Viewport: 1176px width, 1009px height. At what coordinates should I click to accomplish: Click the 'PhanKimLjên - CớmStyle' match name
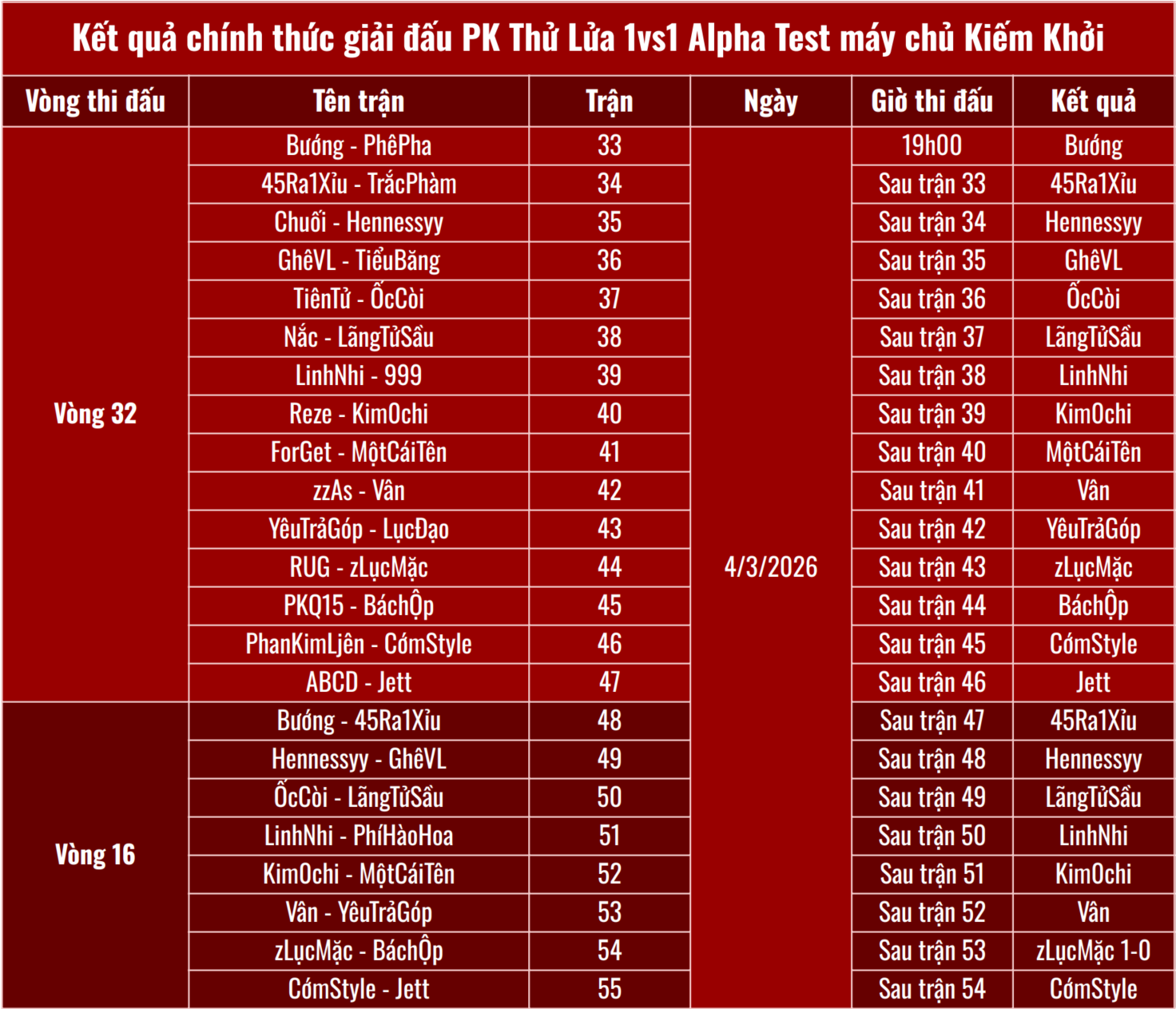[359, 644]
